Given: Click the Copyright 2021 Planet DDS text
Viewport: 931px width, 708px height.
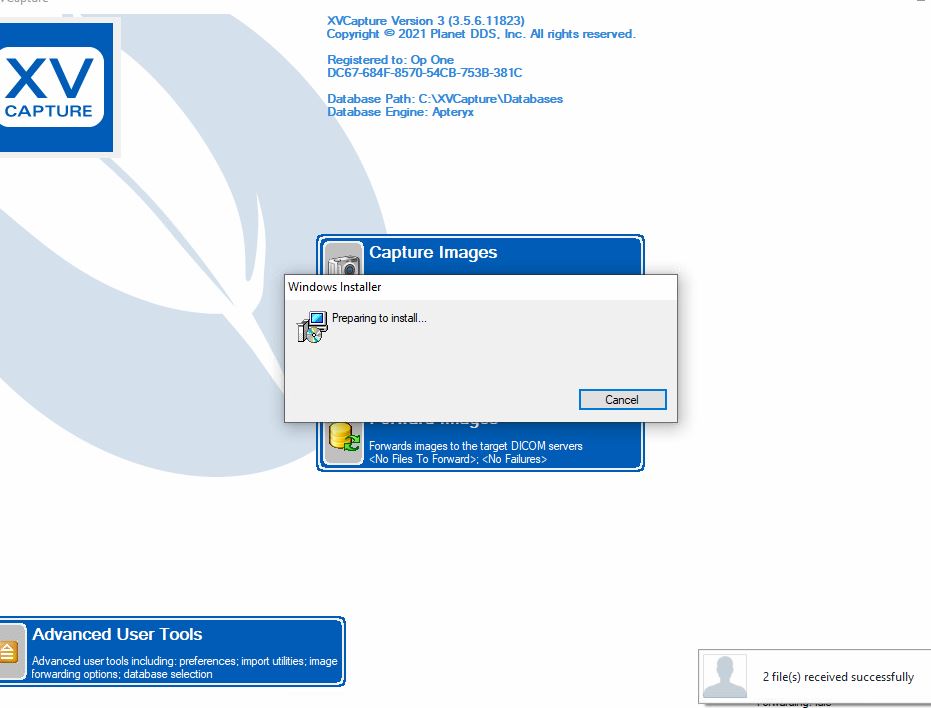Looking at the screenshot, I should click(x=481, y=34).
